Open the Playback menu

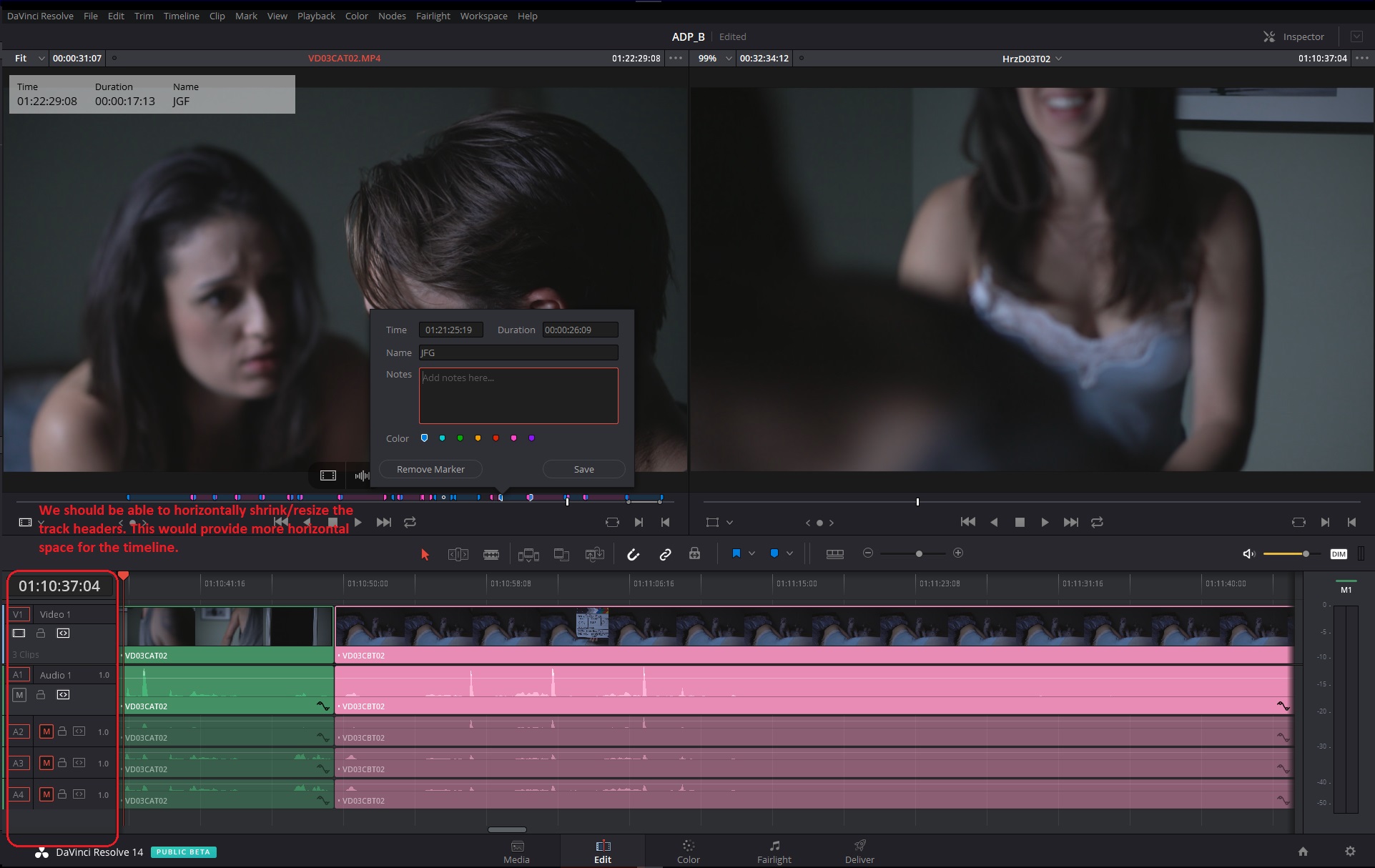316,16
